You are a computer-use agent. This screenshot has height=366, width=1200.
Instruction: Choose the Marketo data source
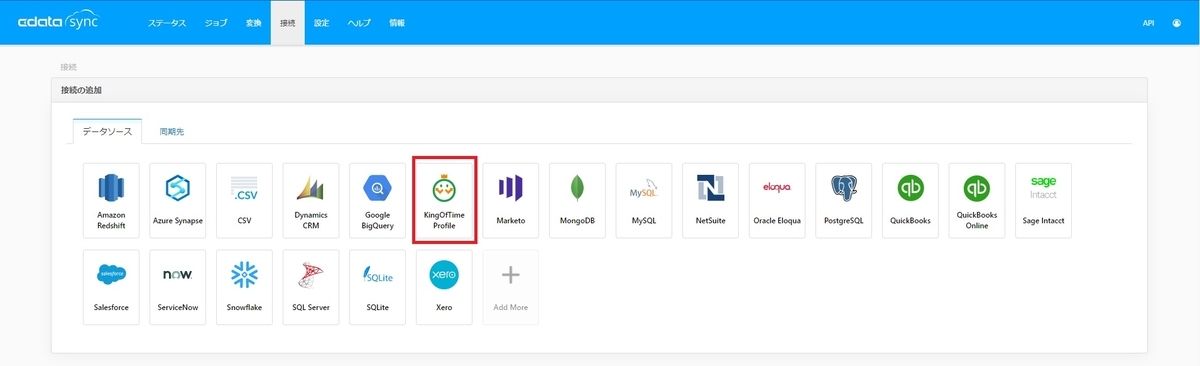(511, 201)
